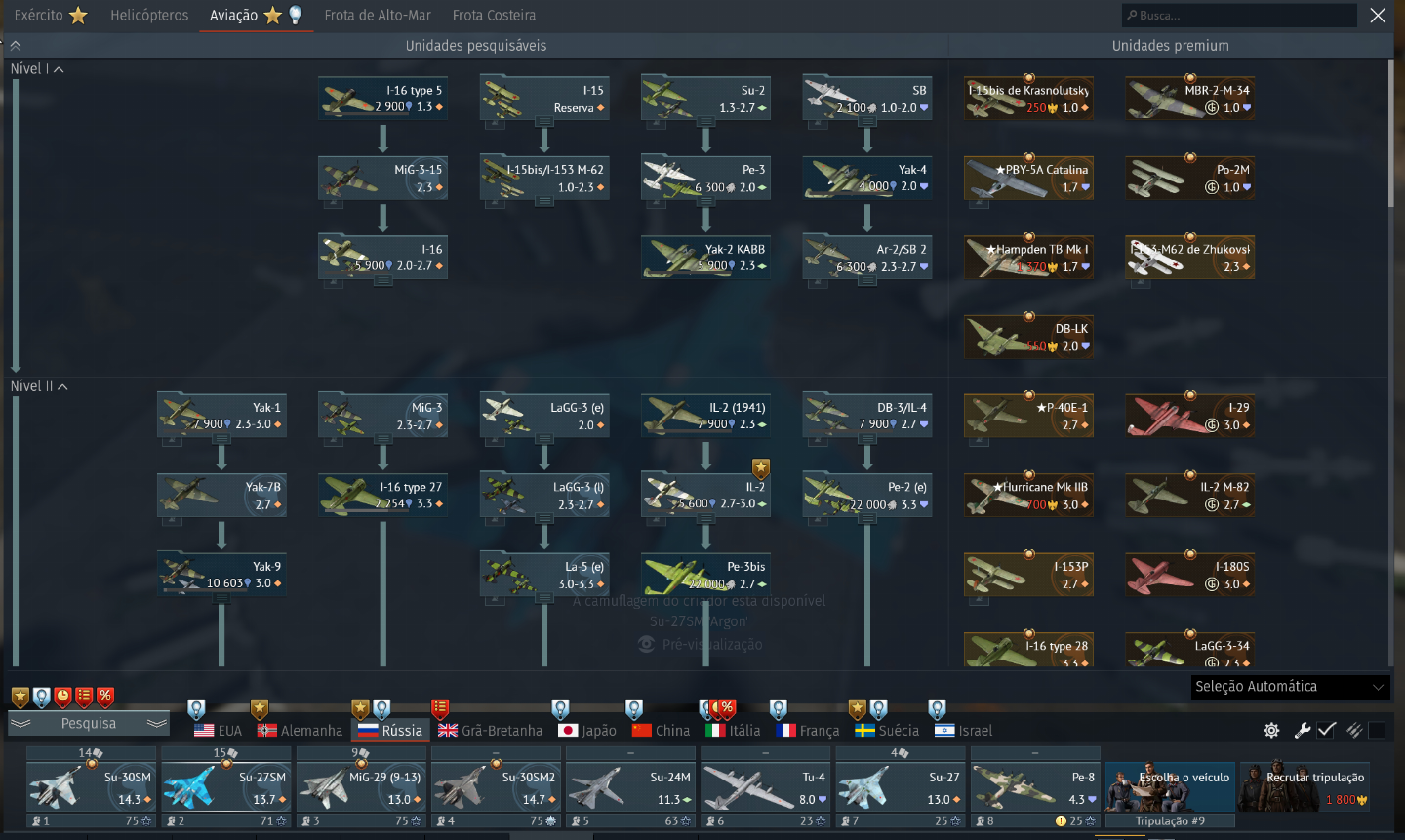Click Recrutar tripulação button
Viewport: 1405px width, 840px height.
(1304, 787)
